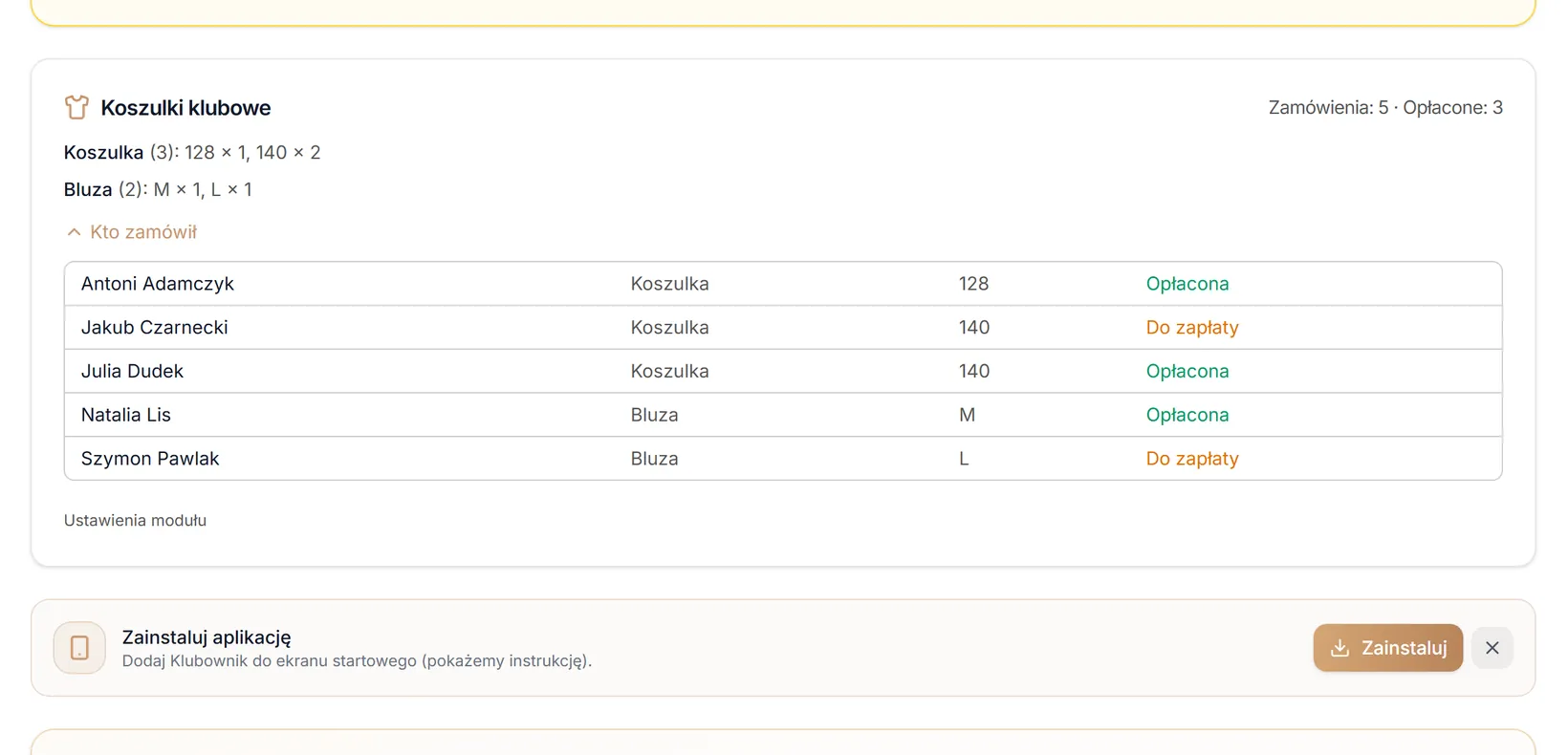Image resolution: width=1568 pixels, height=755 pixels.
Task: Click the Dodaj Klubownik do ekranu startowego text
Action: point(357,661)
